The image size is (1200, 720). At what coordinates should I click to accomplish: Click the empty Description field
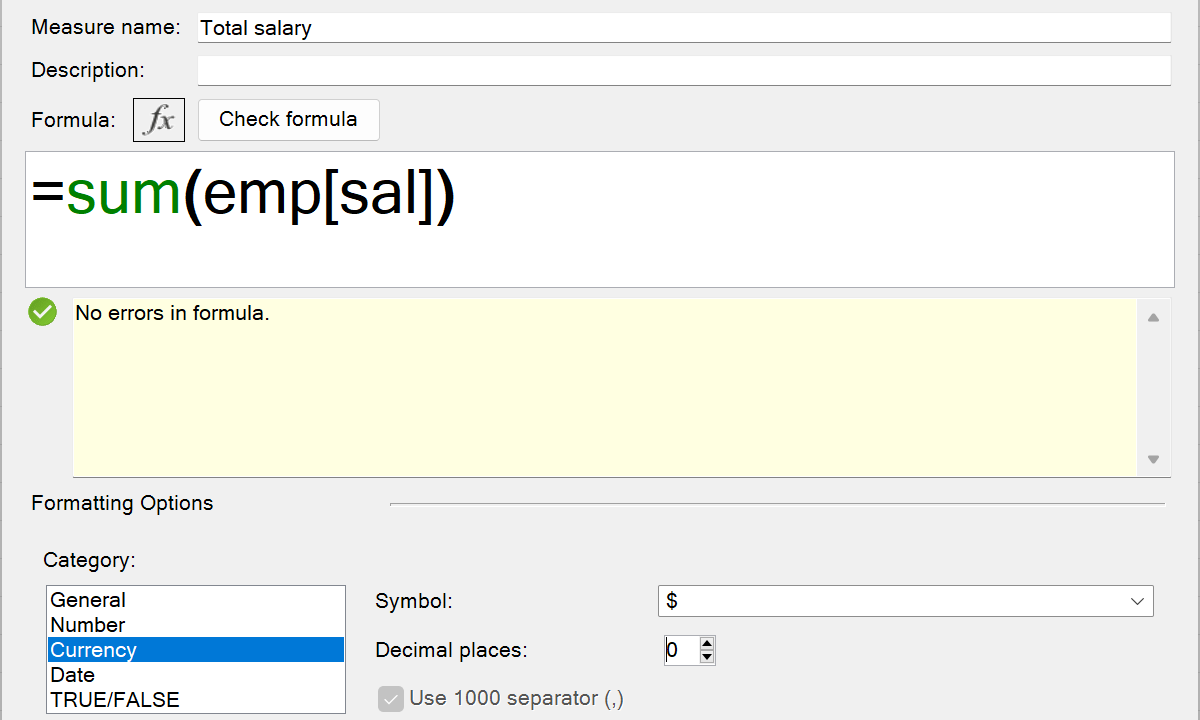click(x=683, y=70)
